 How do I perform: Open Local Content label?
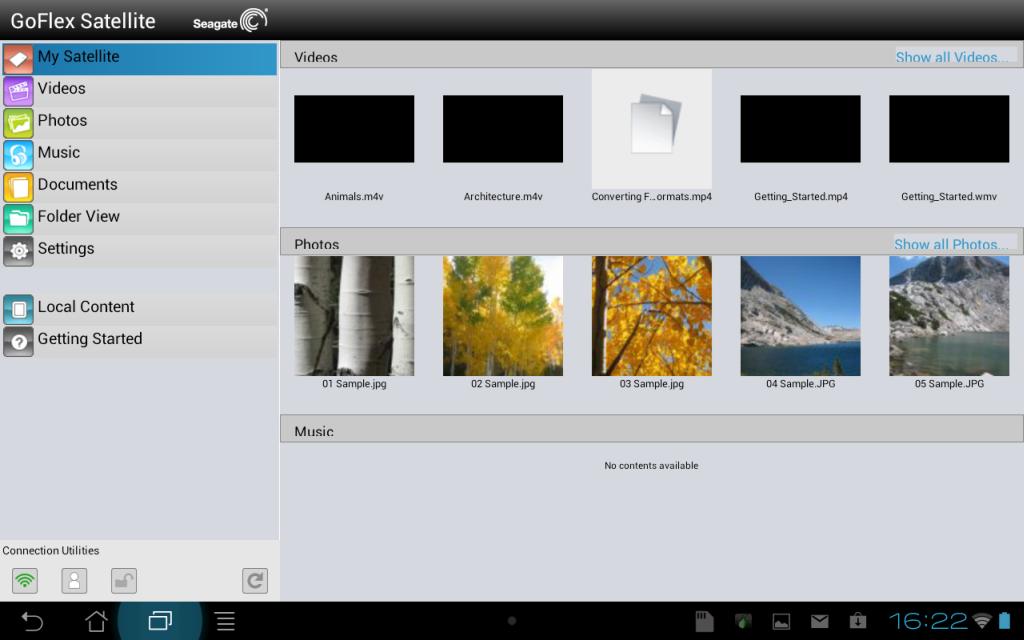click(x=86, y=306)
